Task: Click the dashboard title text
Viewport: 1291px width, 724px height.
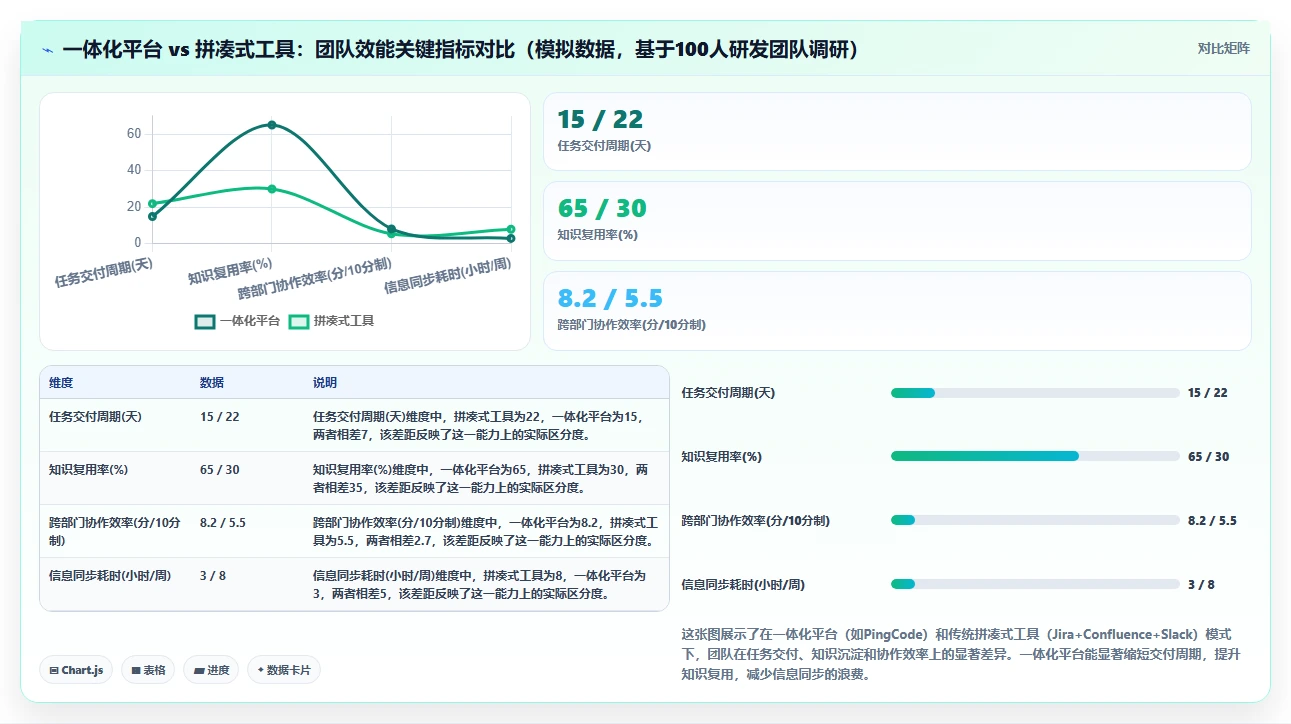Action: click(460, 50)
